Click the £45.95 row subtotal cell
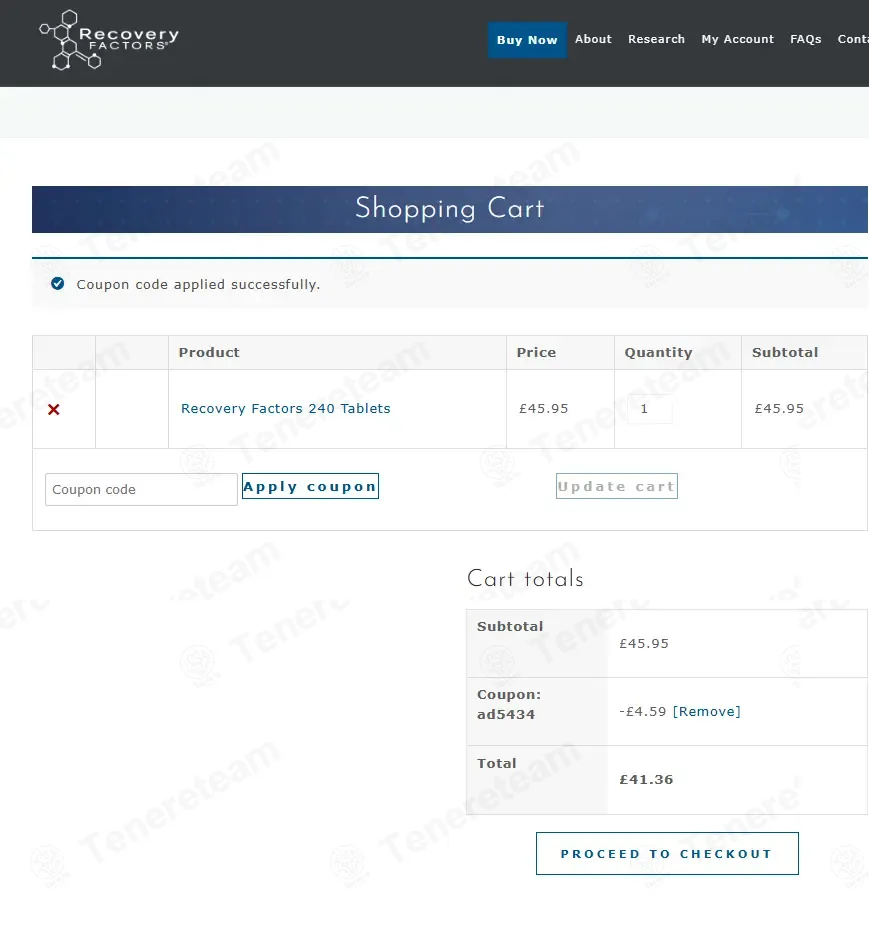 779,408
